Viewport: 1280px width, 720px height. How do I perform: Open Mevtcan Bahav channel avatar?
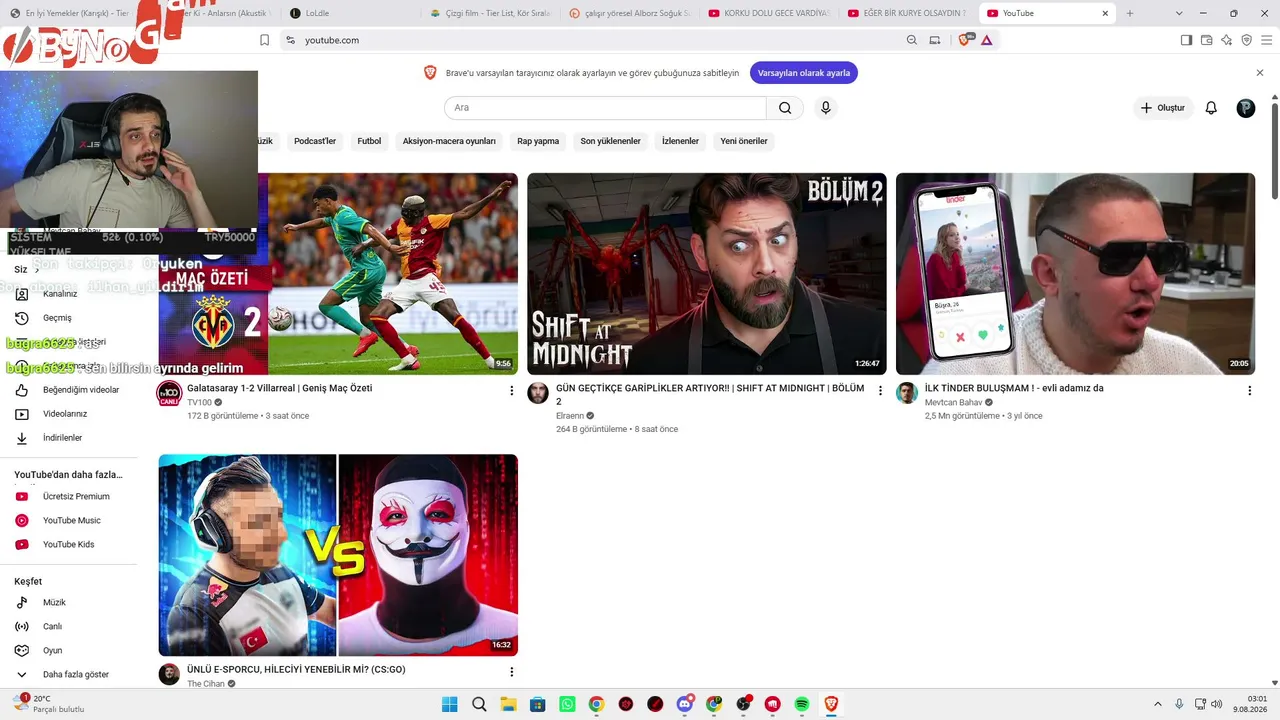pos(907,393)
